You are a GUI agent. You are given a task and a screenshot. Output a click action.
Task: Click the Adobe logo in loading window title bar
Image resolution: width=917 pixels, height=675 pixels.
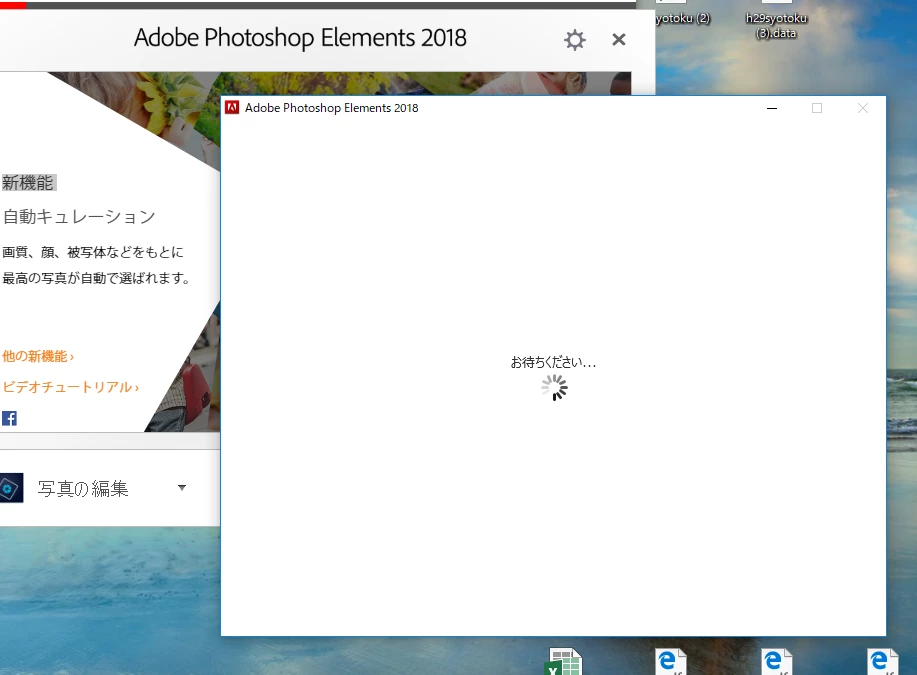232,108
